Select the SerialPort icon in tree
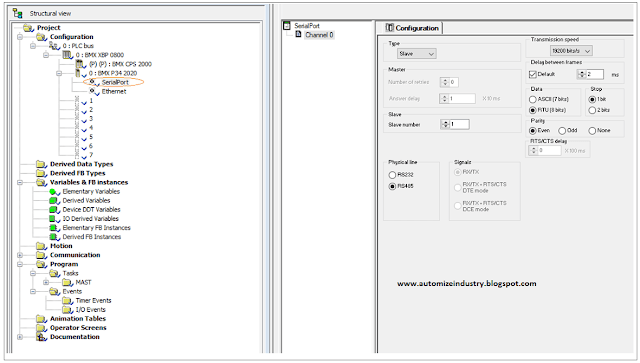The image size is (640, 363). (x=94, y=82)
